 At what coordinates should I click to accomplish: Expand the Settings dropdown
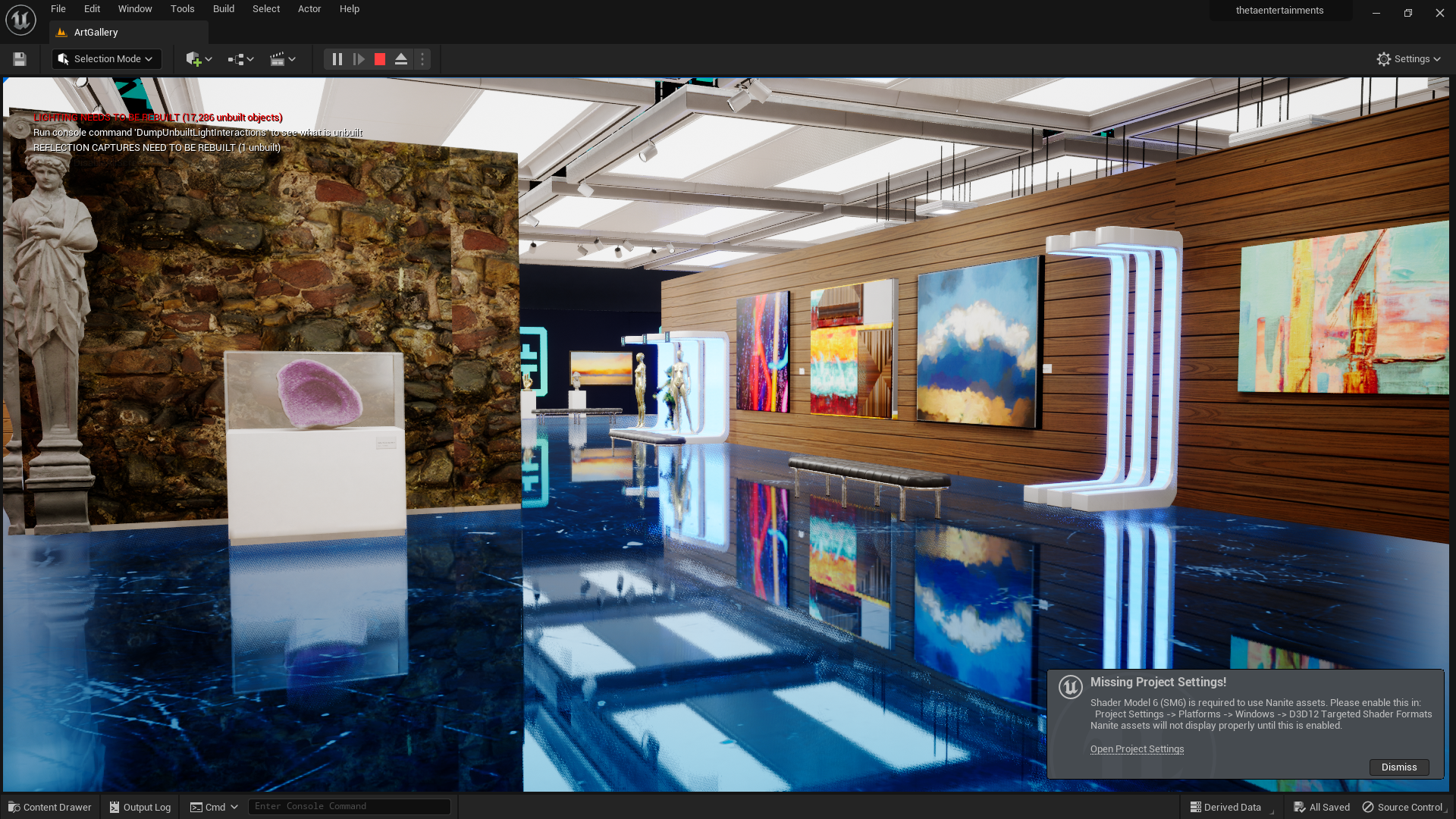[x=1408, y=59]
